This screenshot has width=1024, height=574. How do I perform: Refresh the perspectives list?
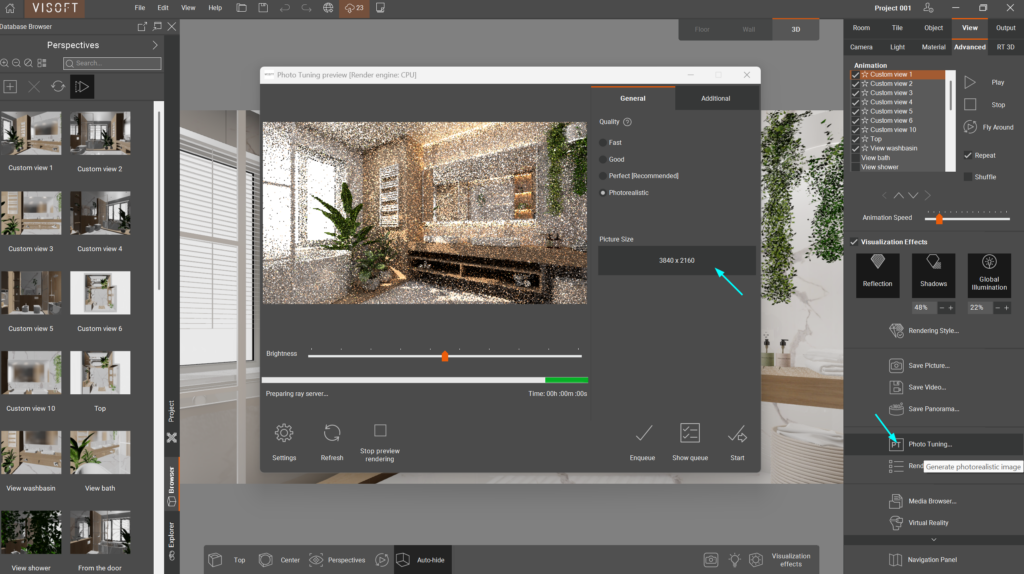pyautogui.click(x=58, y=86)
